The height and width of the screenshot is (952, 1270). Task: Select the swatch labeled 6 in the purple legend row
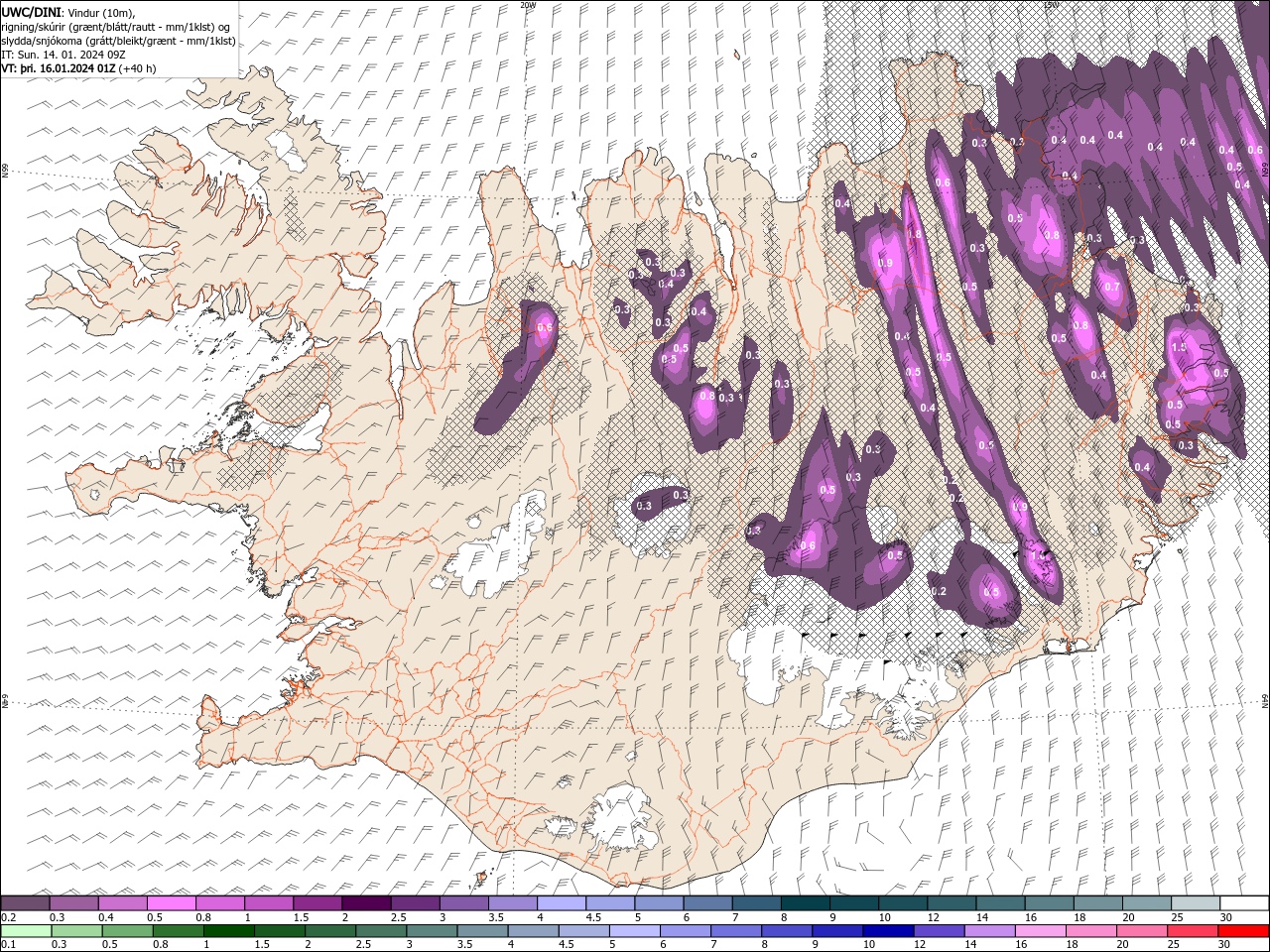pyautogui.click(x=707, y=903)
